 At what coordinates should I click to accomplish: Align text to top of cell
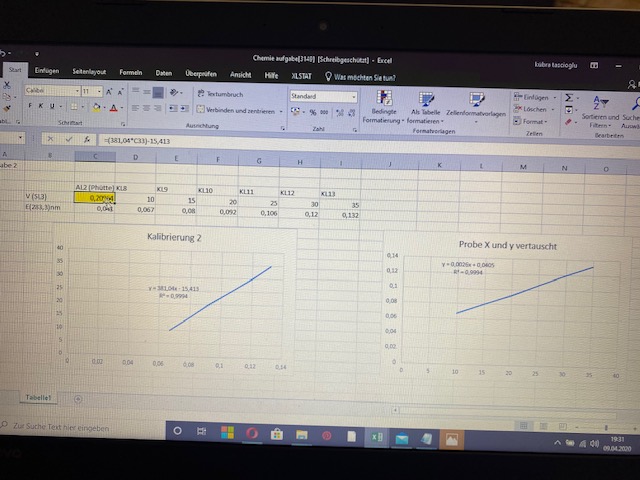[136, 91]
